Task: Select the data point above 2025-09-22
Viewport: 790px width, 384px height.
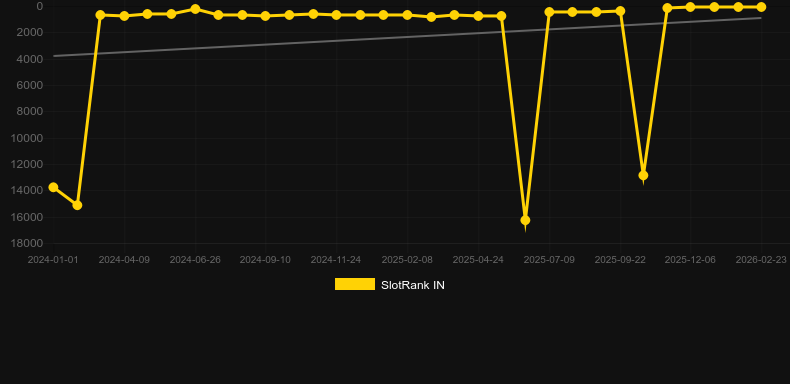Action: tap(620, 11)
